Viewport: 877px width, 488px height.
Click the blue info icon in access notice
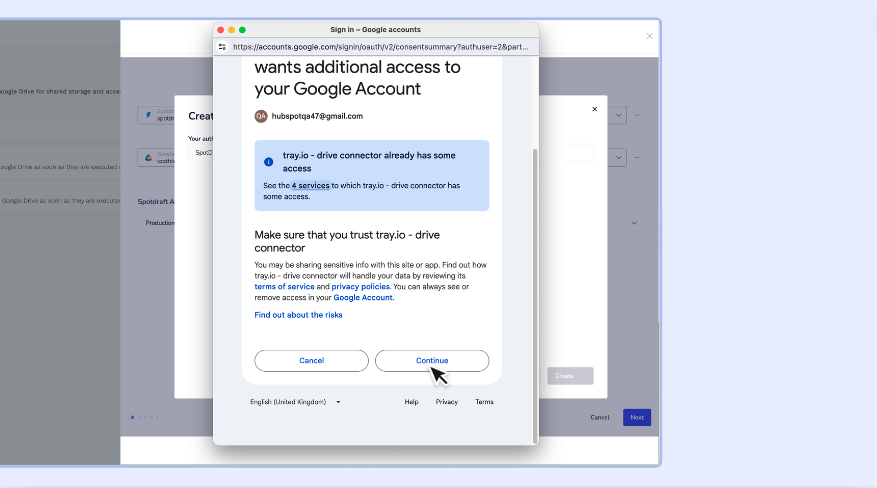pos(268,162)
